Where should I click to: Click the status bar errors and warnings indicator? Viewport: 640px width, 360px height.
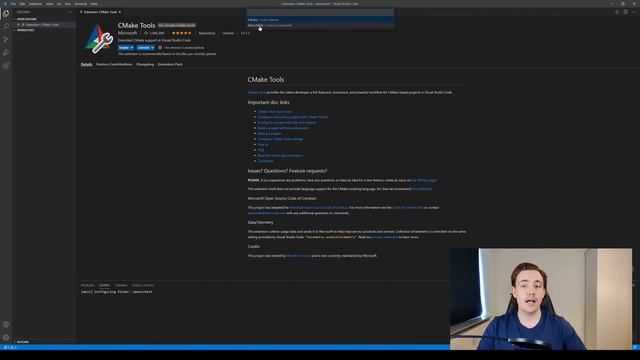pyautogui.click(x=10, y=347)
